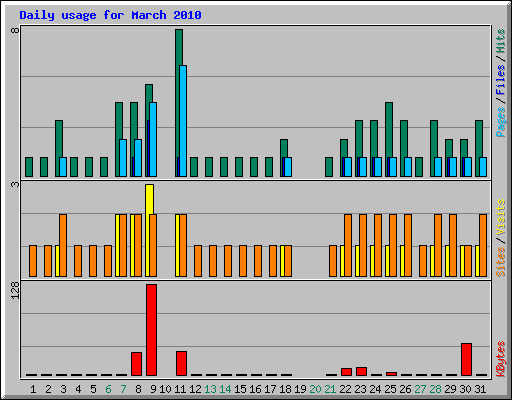
Task: Click the 'KBytes' legend label
Action: coord(500,359)
